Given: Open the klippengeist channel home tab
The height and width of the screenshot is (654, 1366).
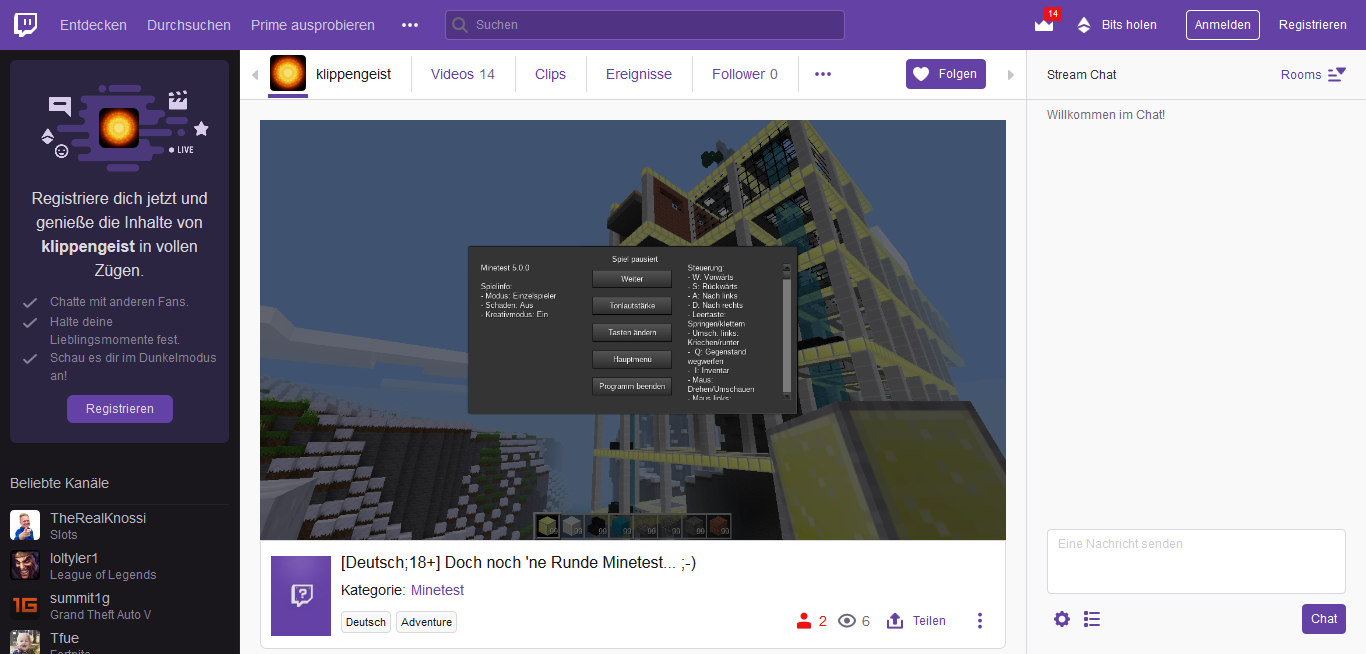Looking at the screenshot, I should (x=353, y=74).
